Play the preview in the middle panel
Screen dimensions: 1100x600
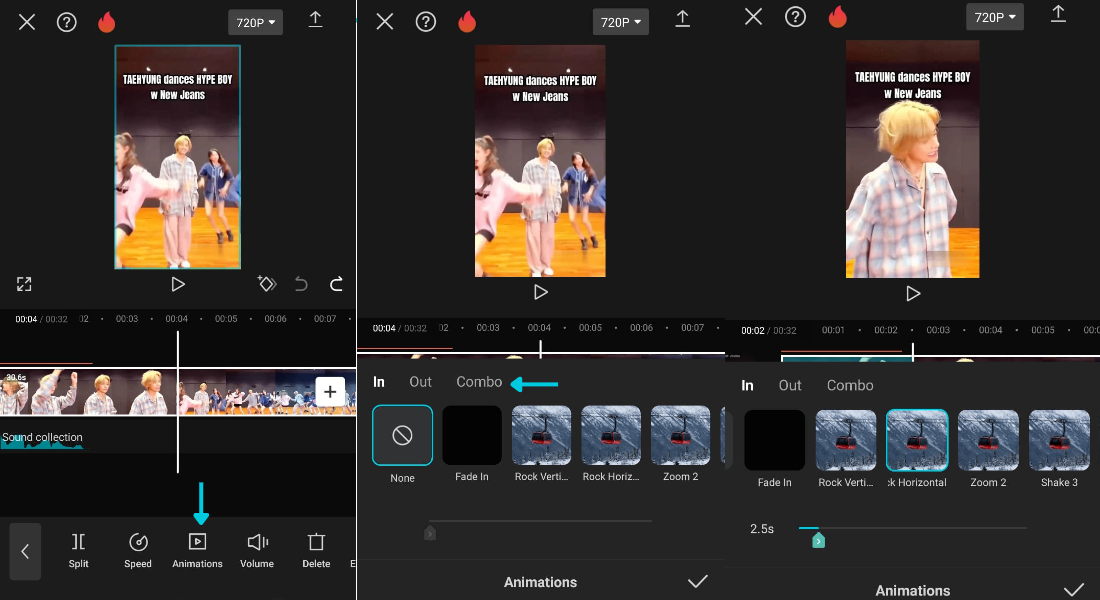click(540, 292)
